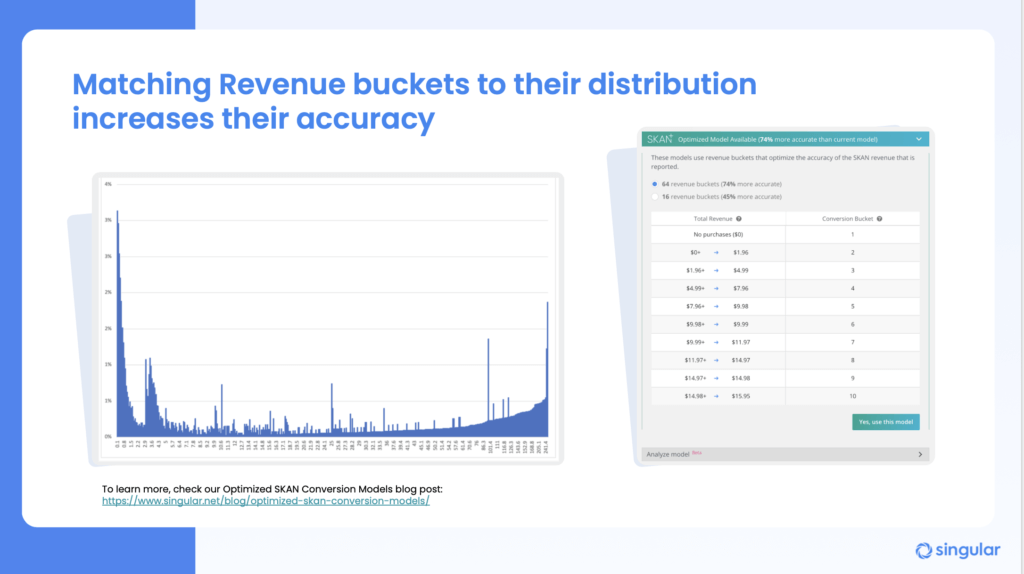The width and height of the screenshot is (1024, 574).
Task: Select the 64 revenue buckets option
Action: click(654, 184)
